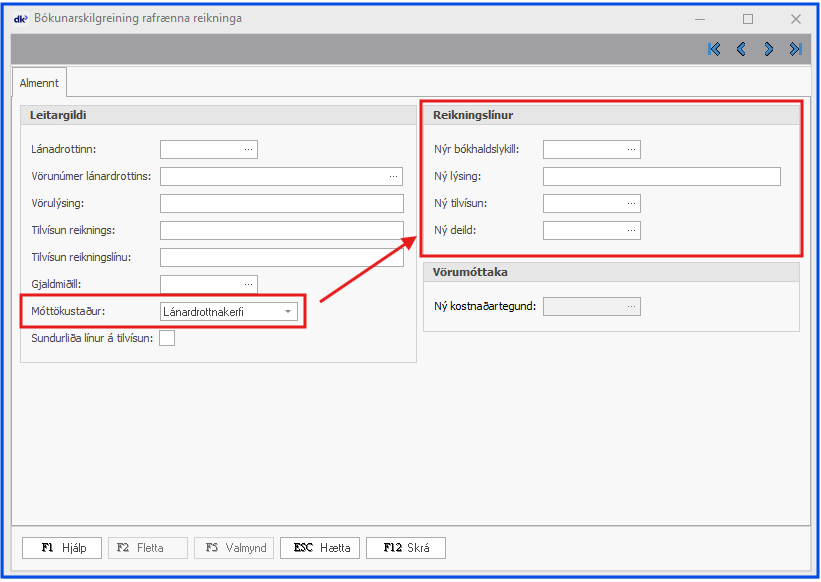Click into the Vörulýsing text field
821x582 pixels.
(281, 204)
